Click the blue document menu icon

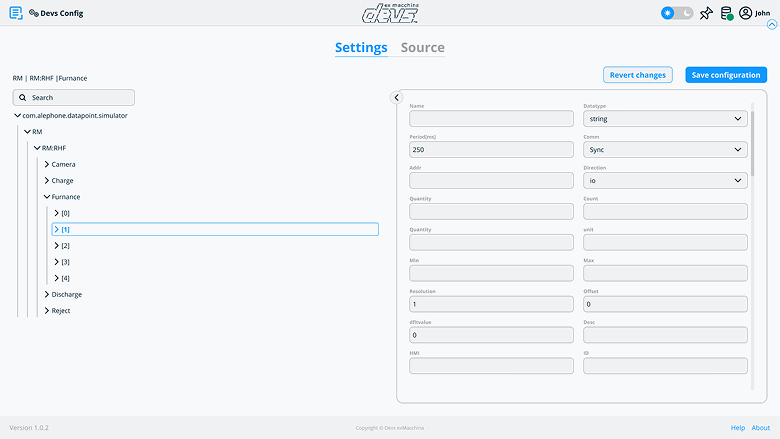(x=15, y=13)
